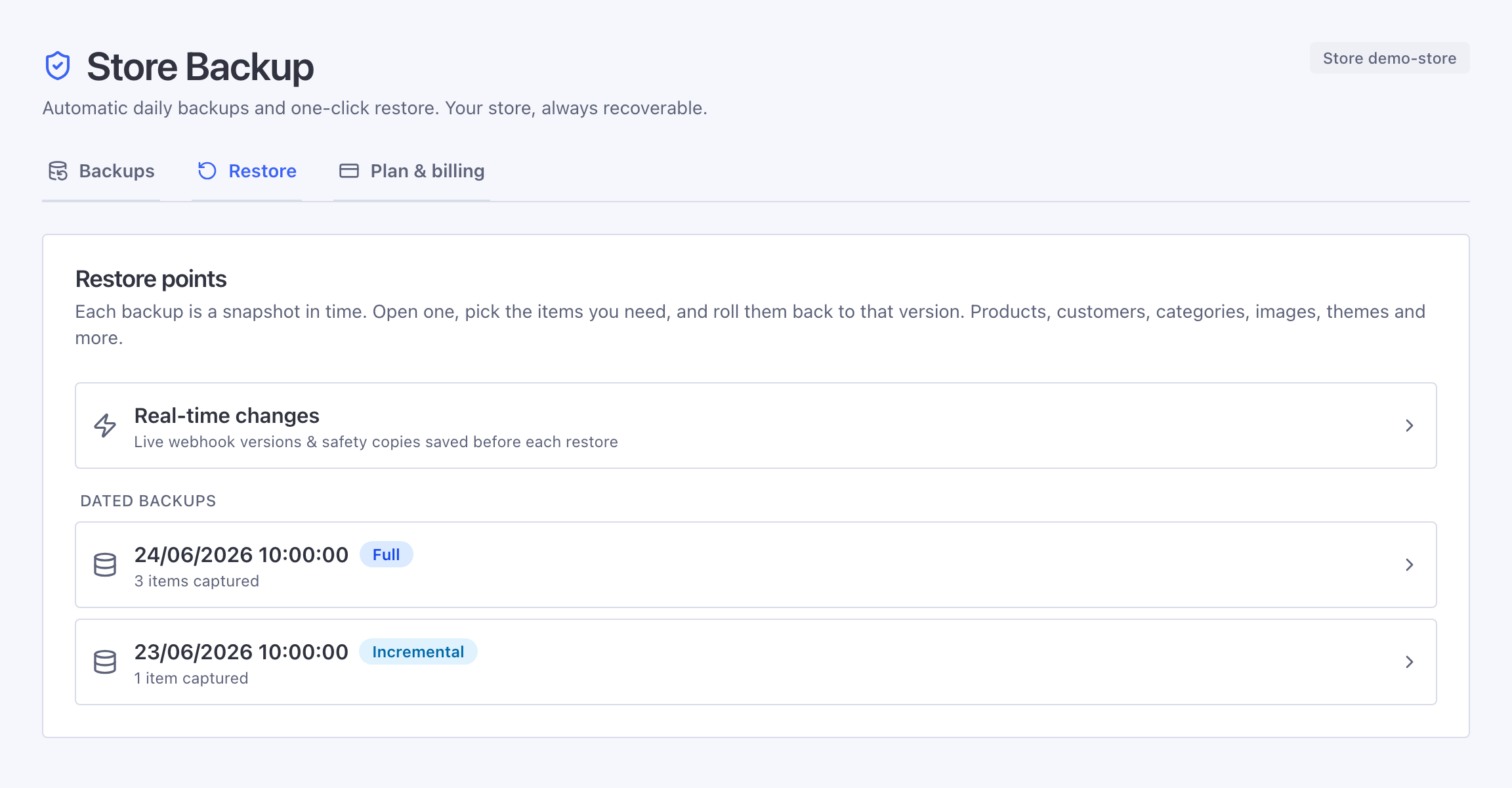Image resolution: width=1512 pixels, height=788 pixels.
Task: Open the Plan & billing tab
Action: pos(411,171)
